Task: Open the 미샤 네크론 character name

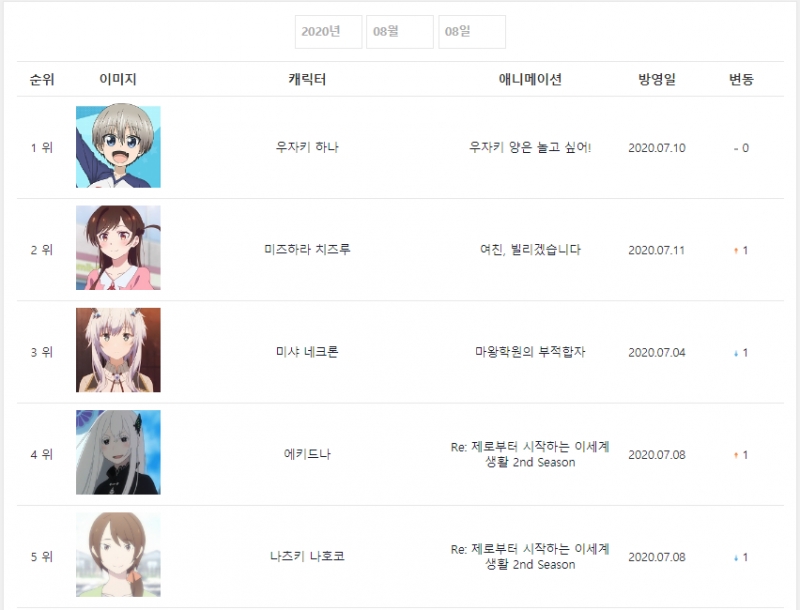Action: pyautogui.click(x=307, y=352)
